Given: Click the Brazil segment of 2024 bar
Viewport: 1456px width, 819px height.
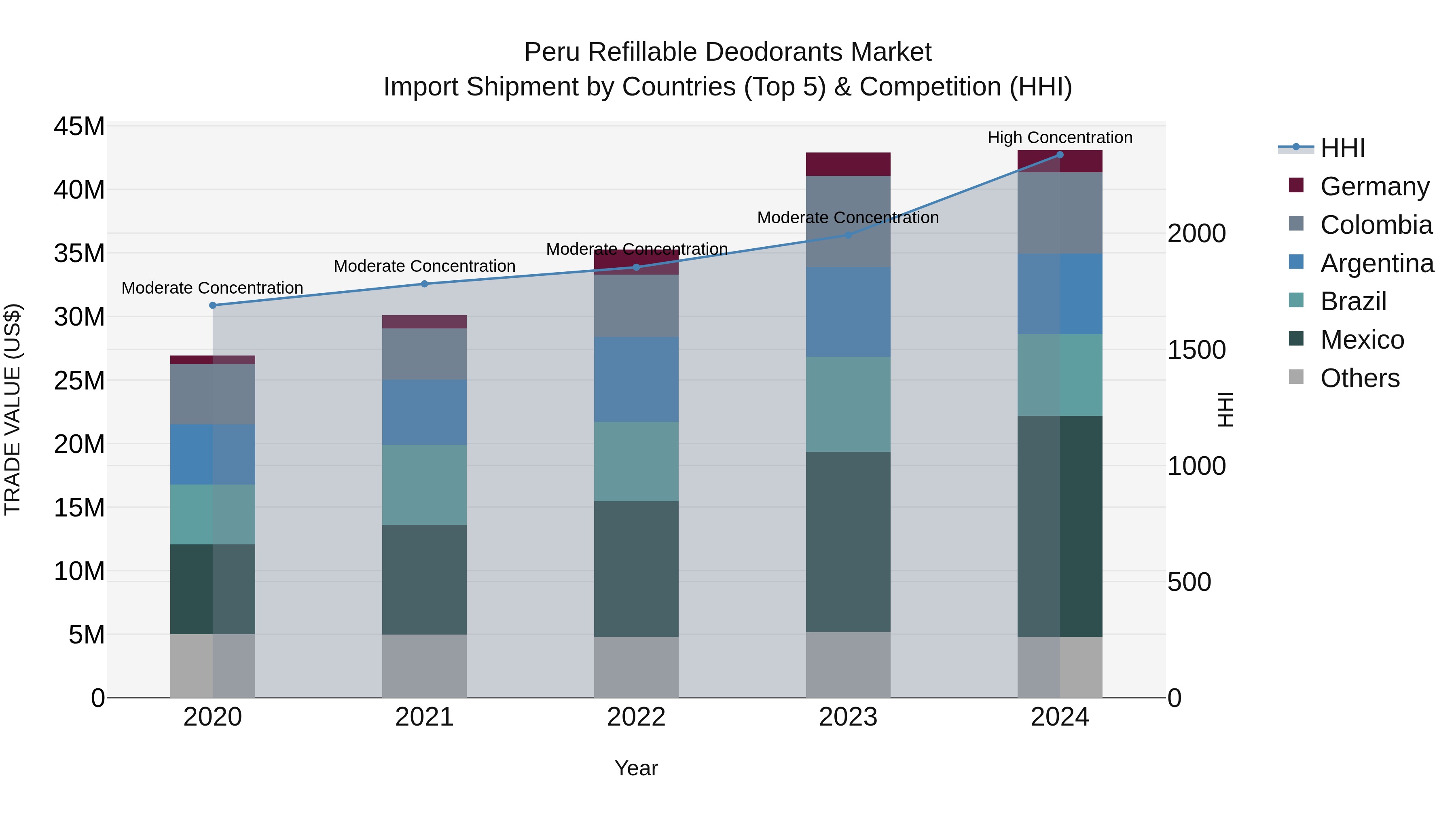Looking at the screenshot, I should tap(1060, 375).
